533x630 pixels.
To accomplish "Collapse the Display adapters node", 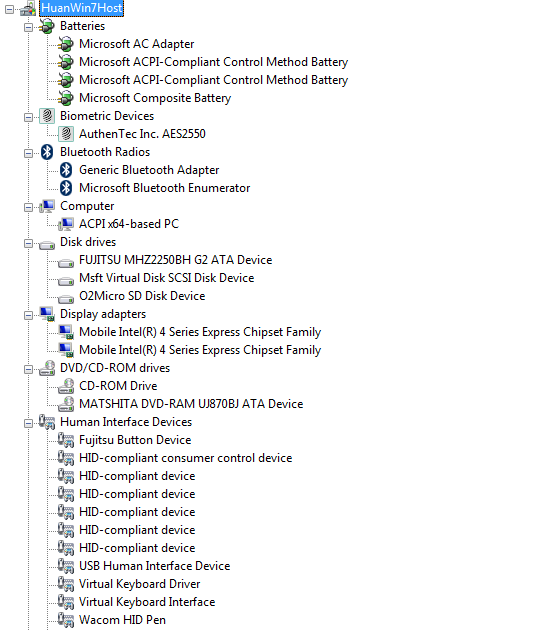I will coord(28,315).
